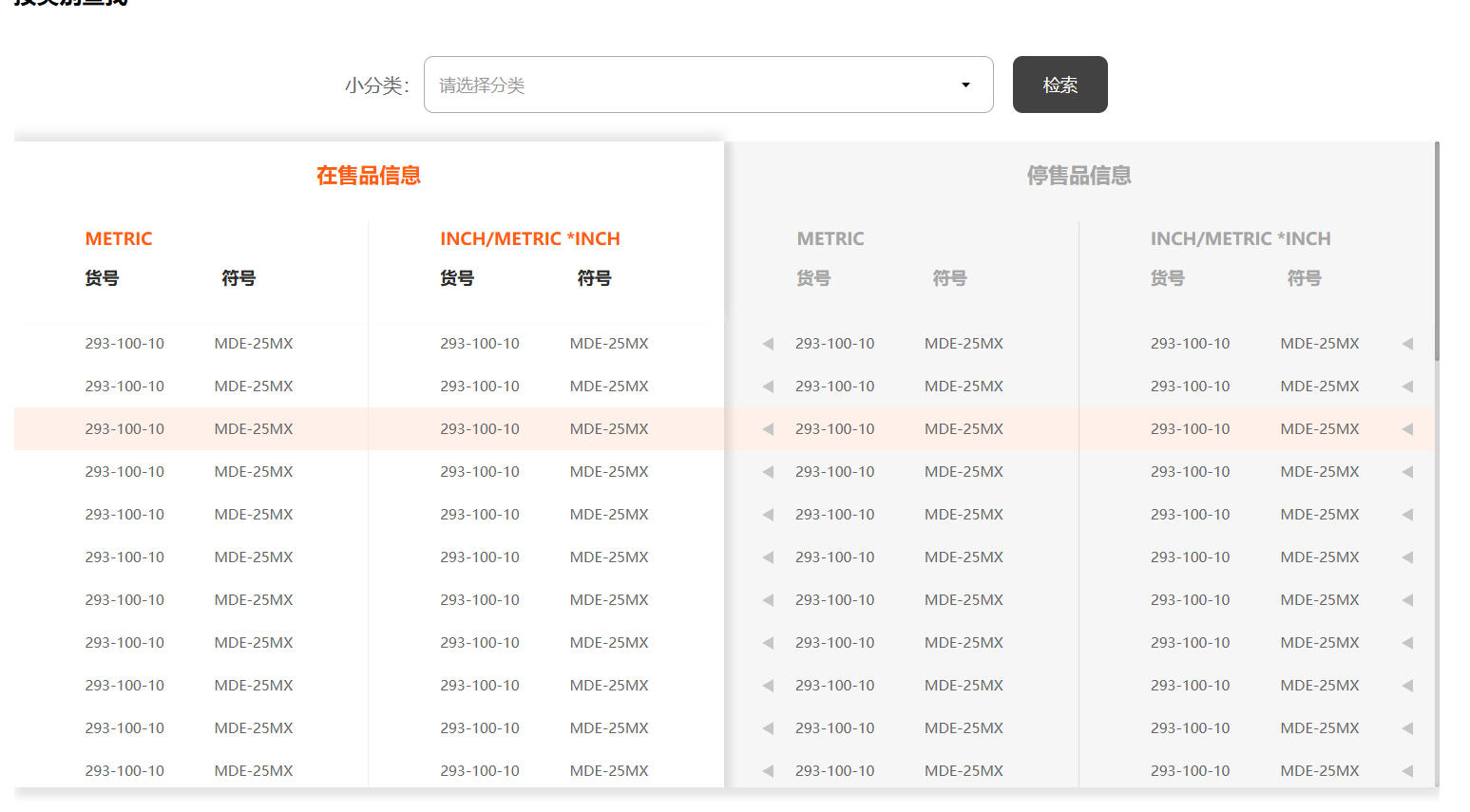Viewport: 1470px width, 812px height.
Task: Click the orange METRIC heading in on-sale section
Action: tap(119, 239)
